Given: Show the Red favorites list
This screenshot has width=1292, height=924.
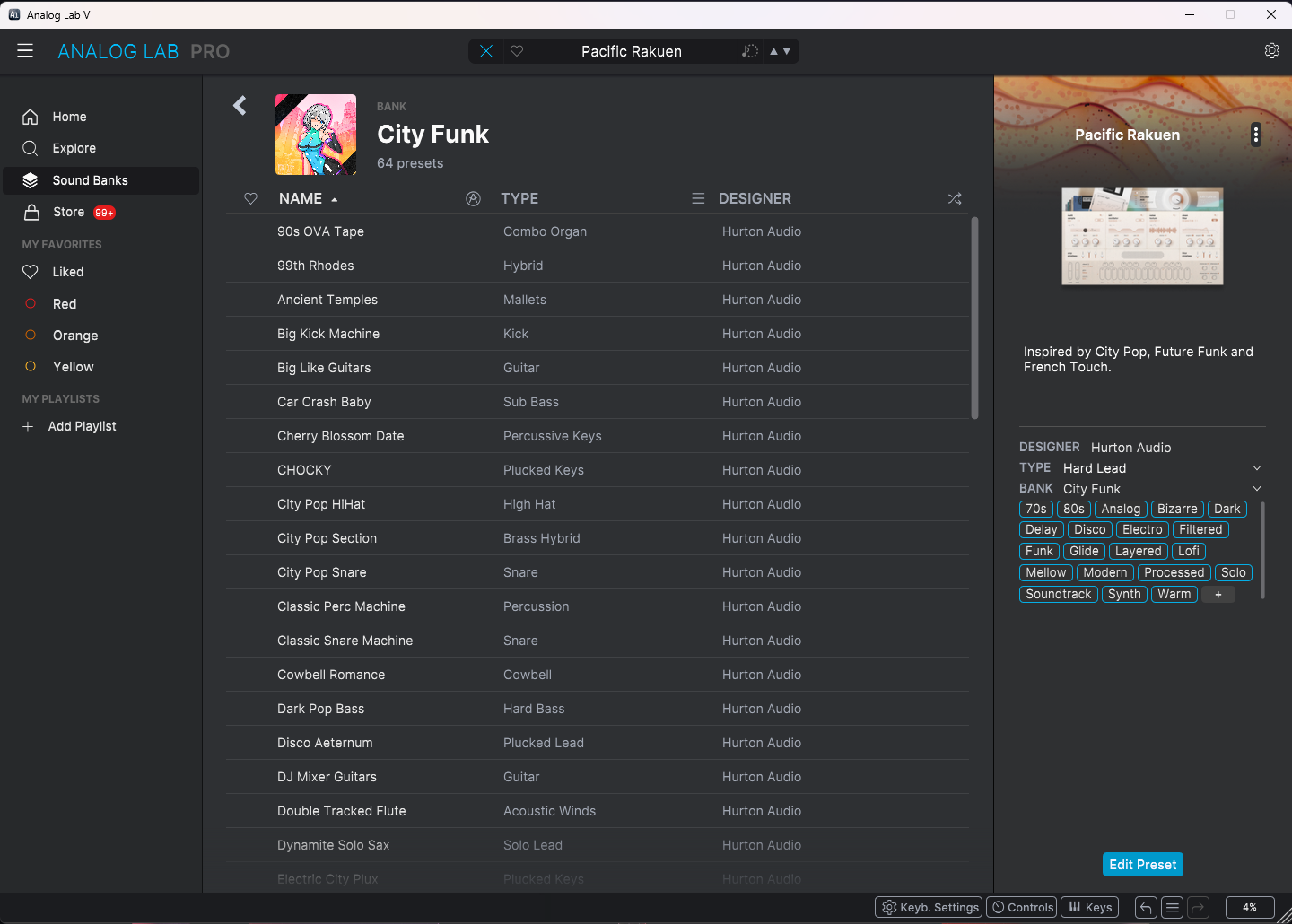Looking at the screenshot, I should [x=101, y=304].
